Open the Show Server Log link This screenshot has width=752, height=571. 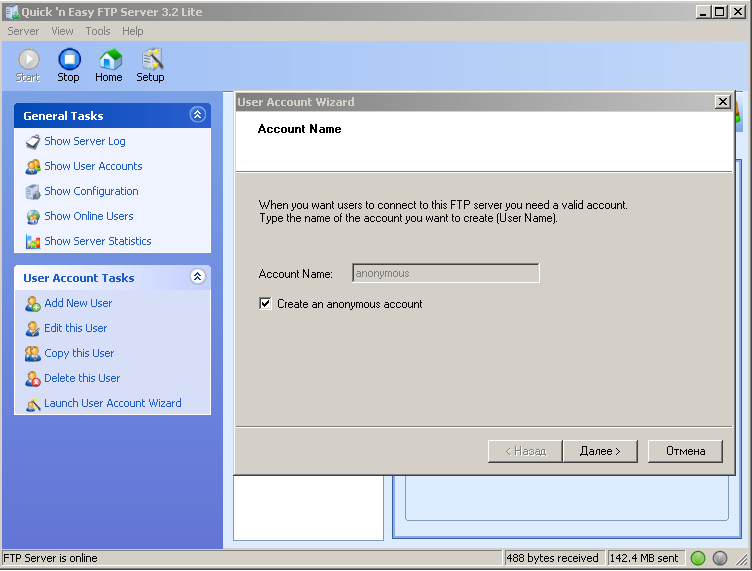coord(85,141)
